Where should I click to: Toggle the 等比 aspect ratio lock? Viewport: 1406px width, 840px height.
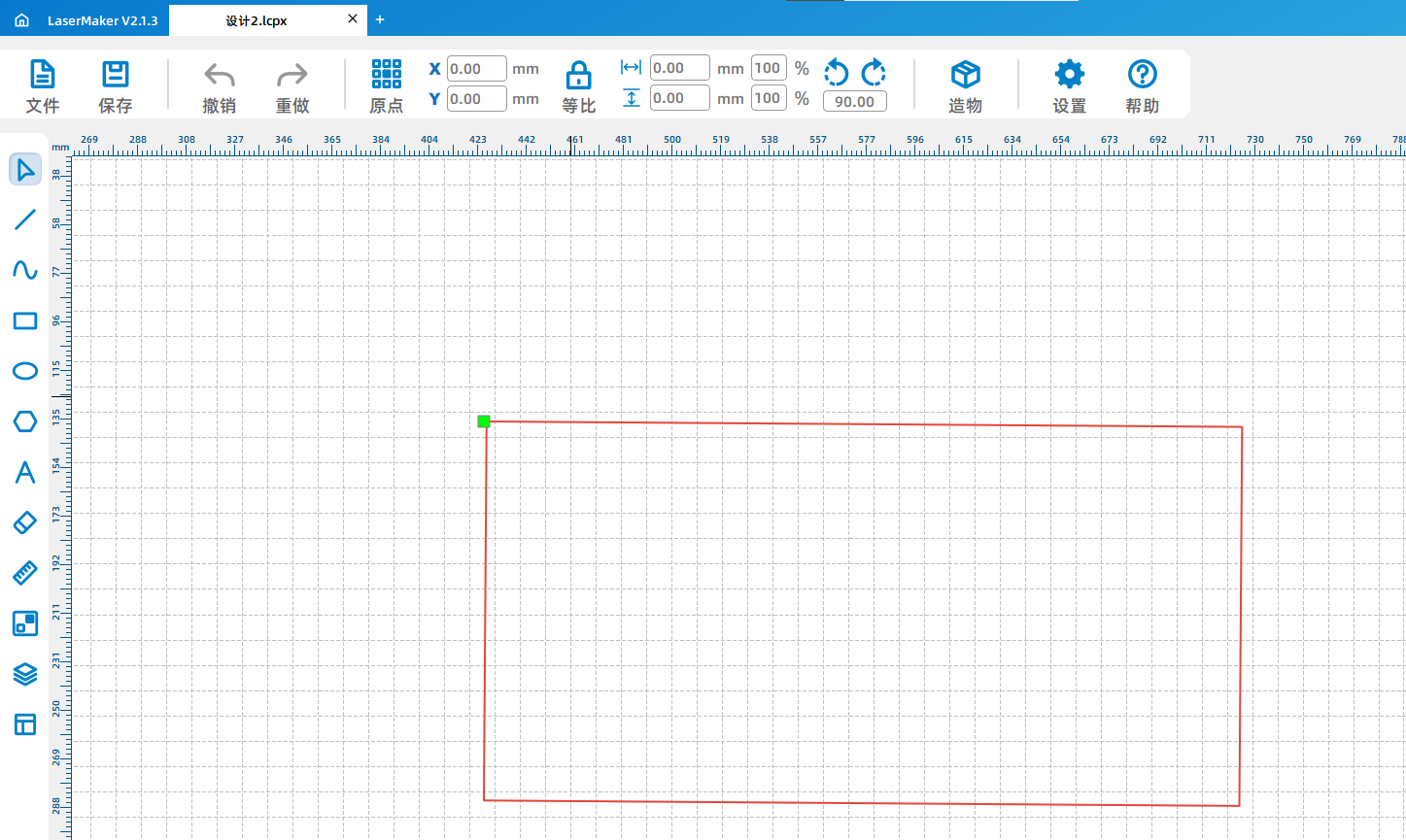[x=578, y=85]
